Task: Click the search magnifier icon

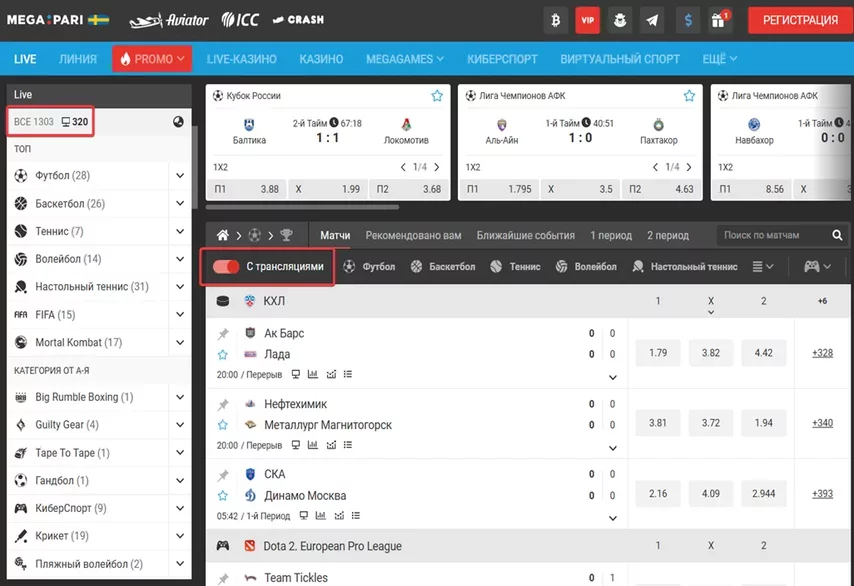Action: point(837,235)
